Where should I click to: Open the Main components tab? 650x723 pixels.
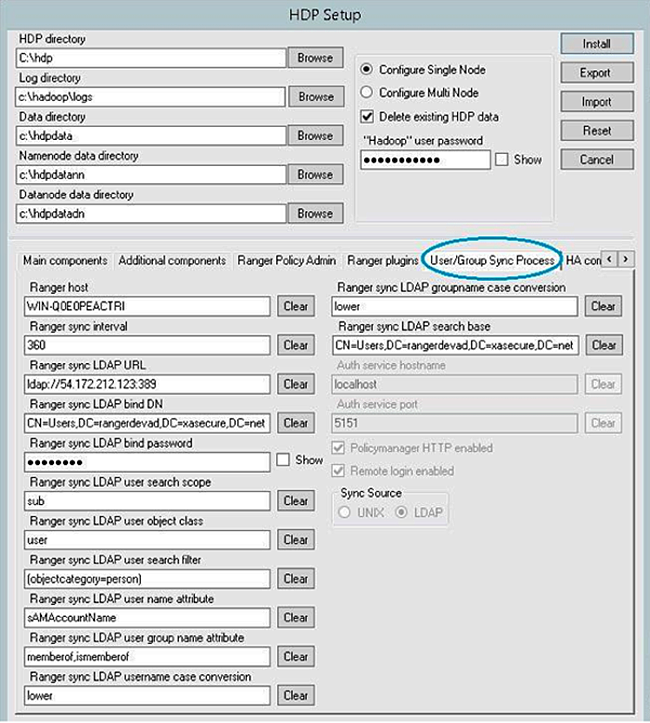point(65,261)
